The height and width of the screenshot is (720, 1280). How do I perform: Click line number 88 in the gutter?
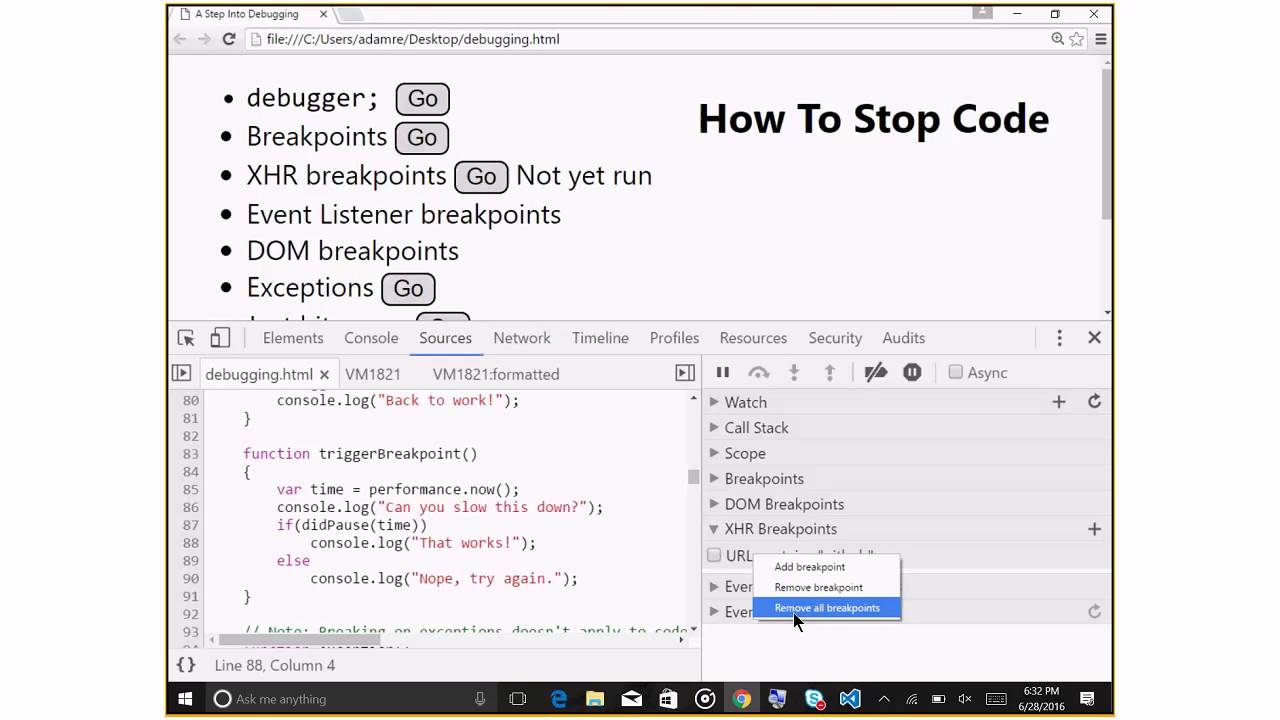click(190, 543)
